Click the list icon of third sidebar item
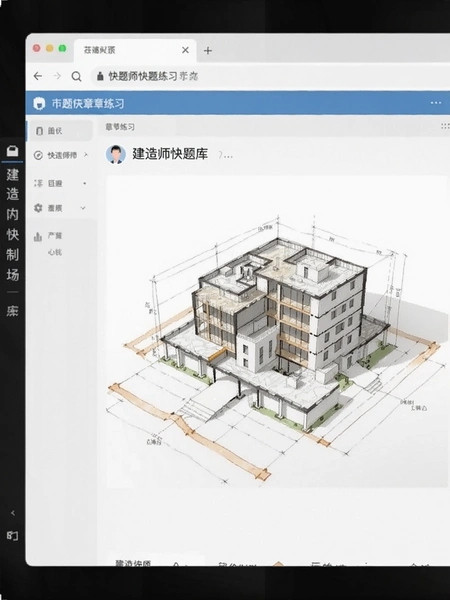Image resolution: width=450 pixels, height=600 pixels. [x=38, y=184]
